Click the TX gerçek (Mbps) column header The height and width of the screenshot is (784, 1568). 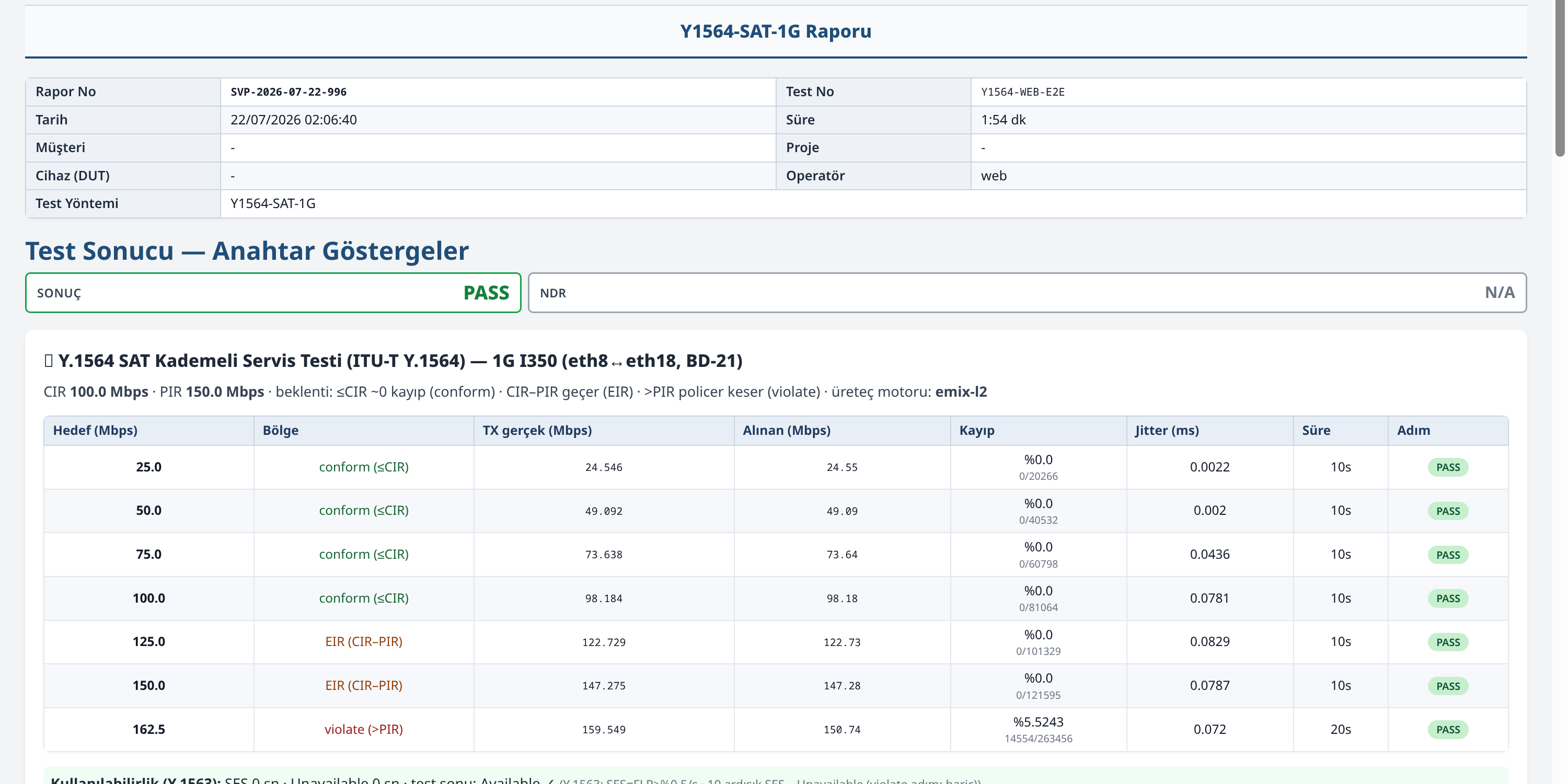coord(604,430)
